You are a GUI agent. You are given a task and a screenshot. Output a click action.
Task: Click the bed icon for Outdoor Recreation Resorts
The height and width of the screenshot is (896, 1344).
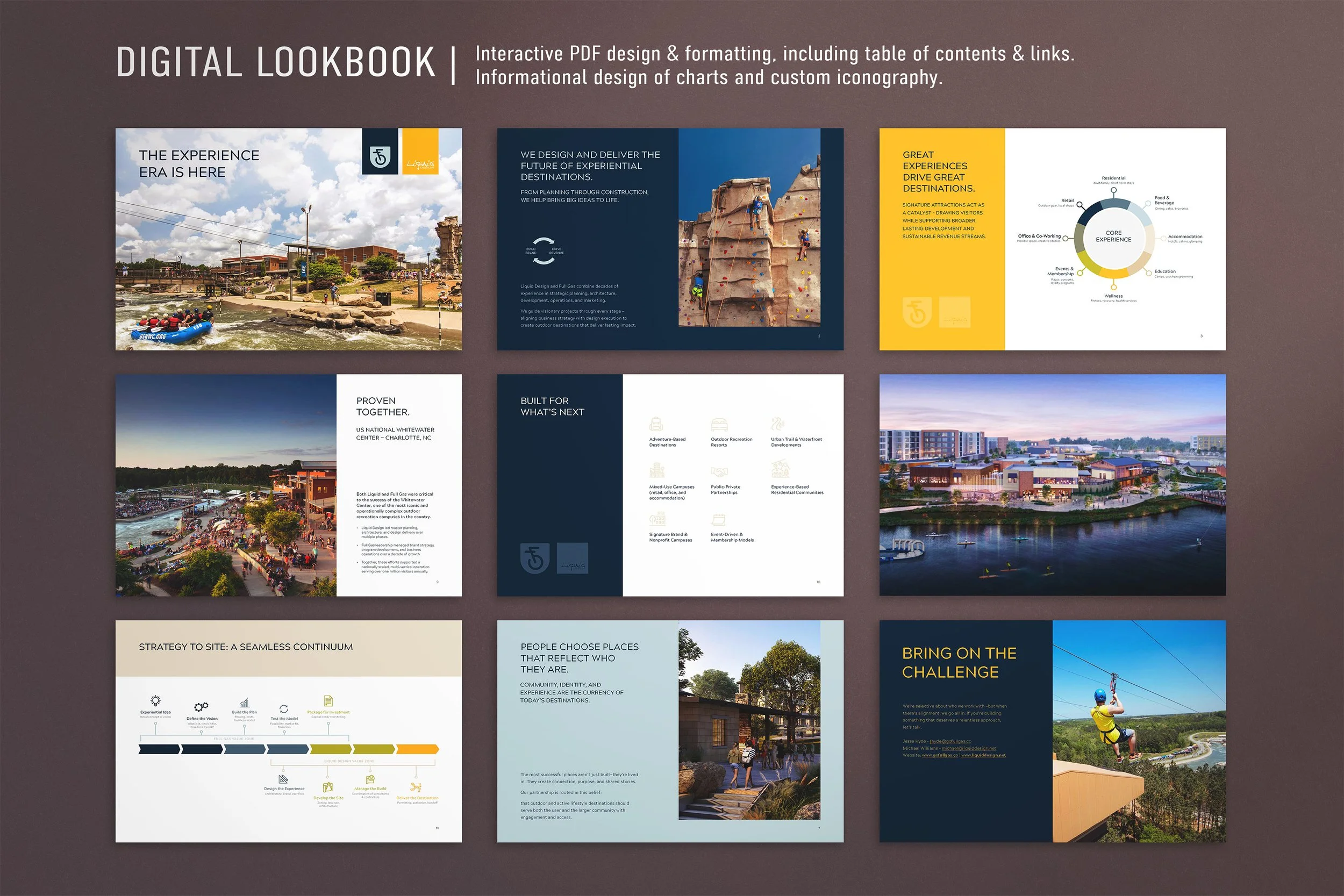pos(719,424)
